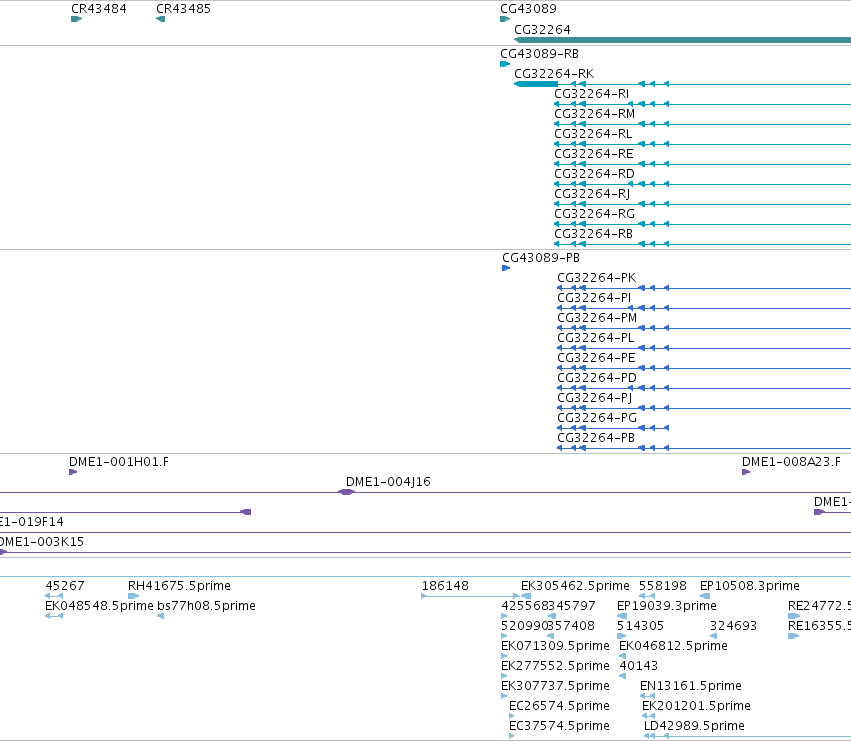Click the EST feature 45267
This screenshot has height=741, width=851.
[54, 596]
